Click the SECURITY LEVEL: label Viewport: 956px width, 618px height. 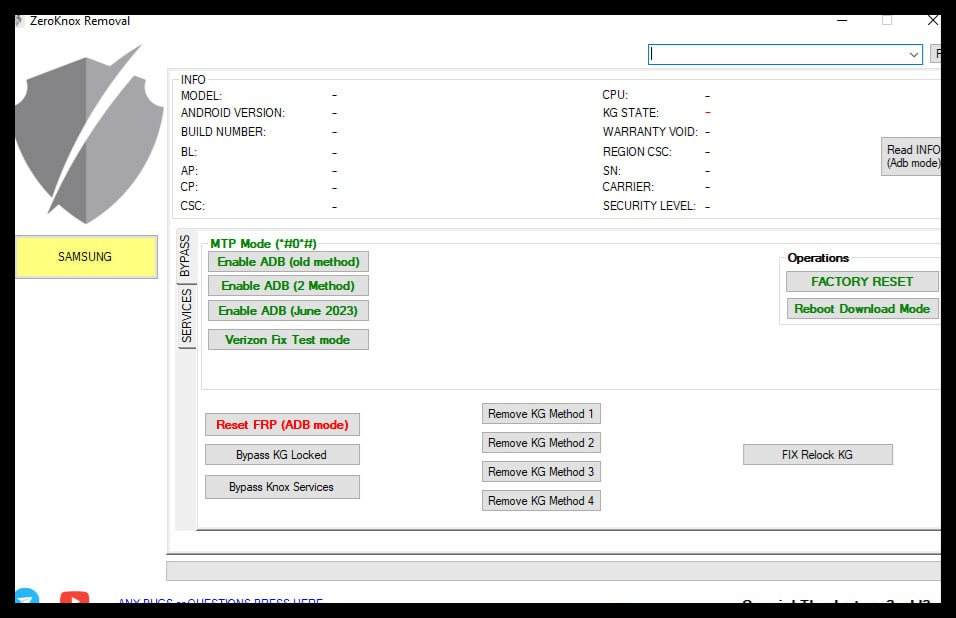pyautogui.click(x=649, y=206)
